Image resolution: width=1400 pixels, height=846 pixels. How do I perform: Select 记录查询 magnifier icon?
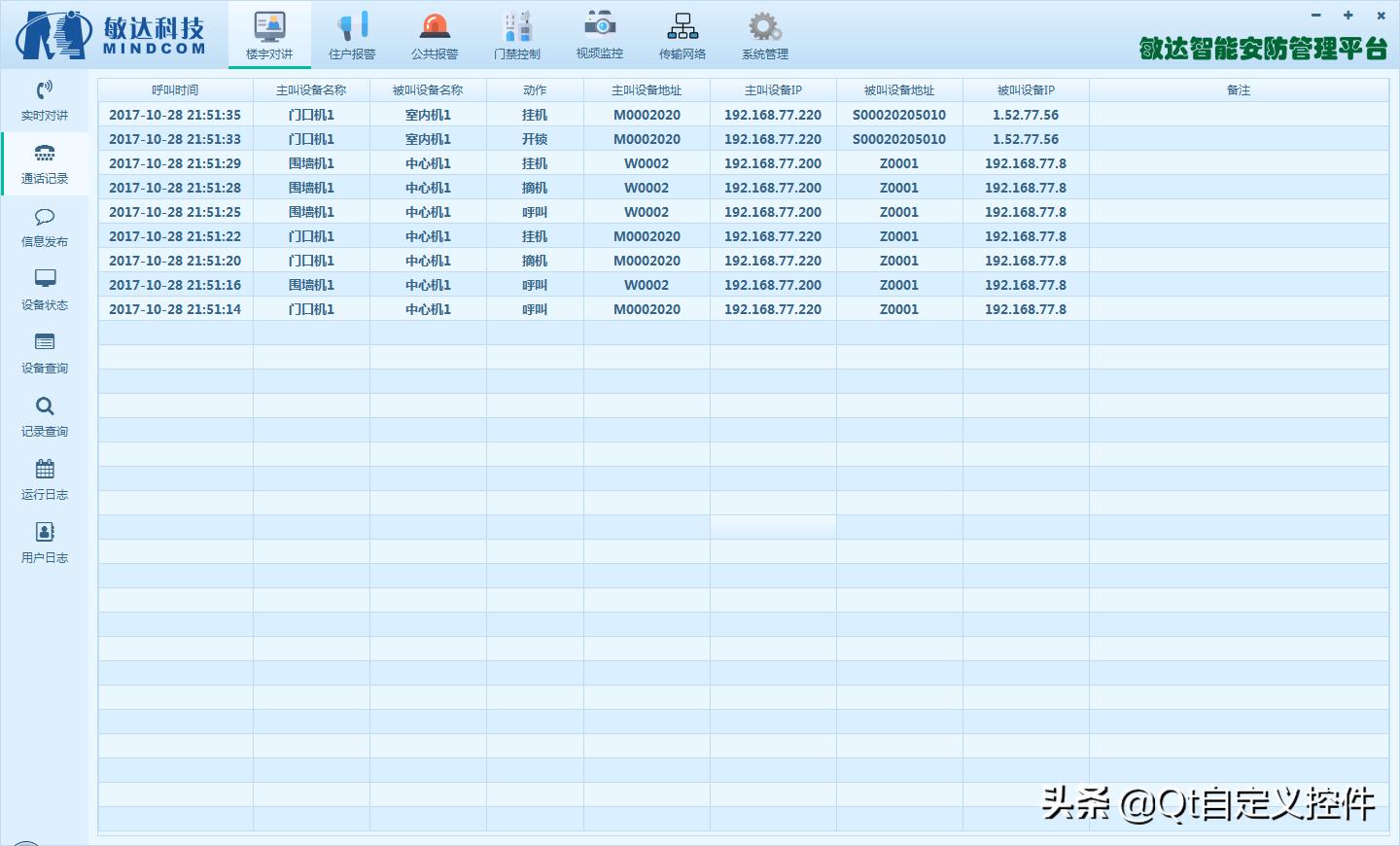coord(44,416)
